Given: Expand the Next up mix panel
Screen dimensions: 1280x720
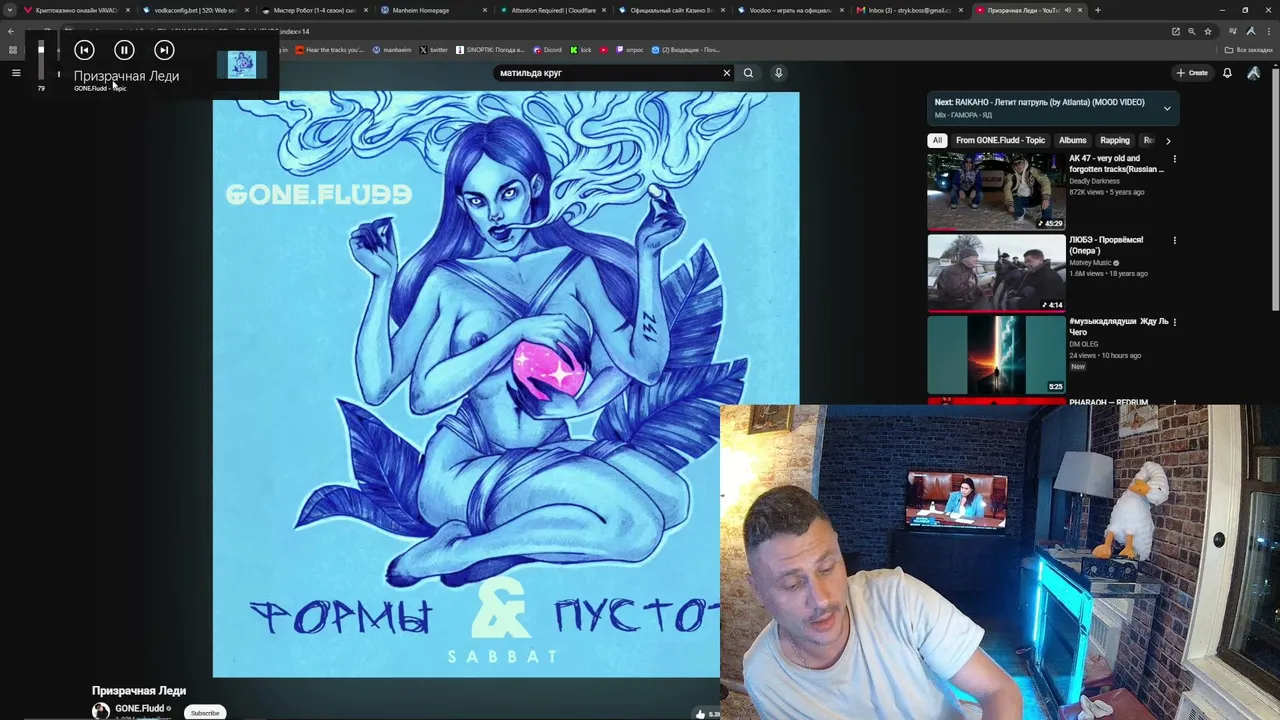Looking at the screenshot, I should [1167, 108].
